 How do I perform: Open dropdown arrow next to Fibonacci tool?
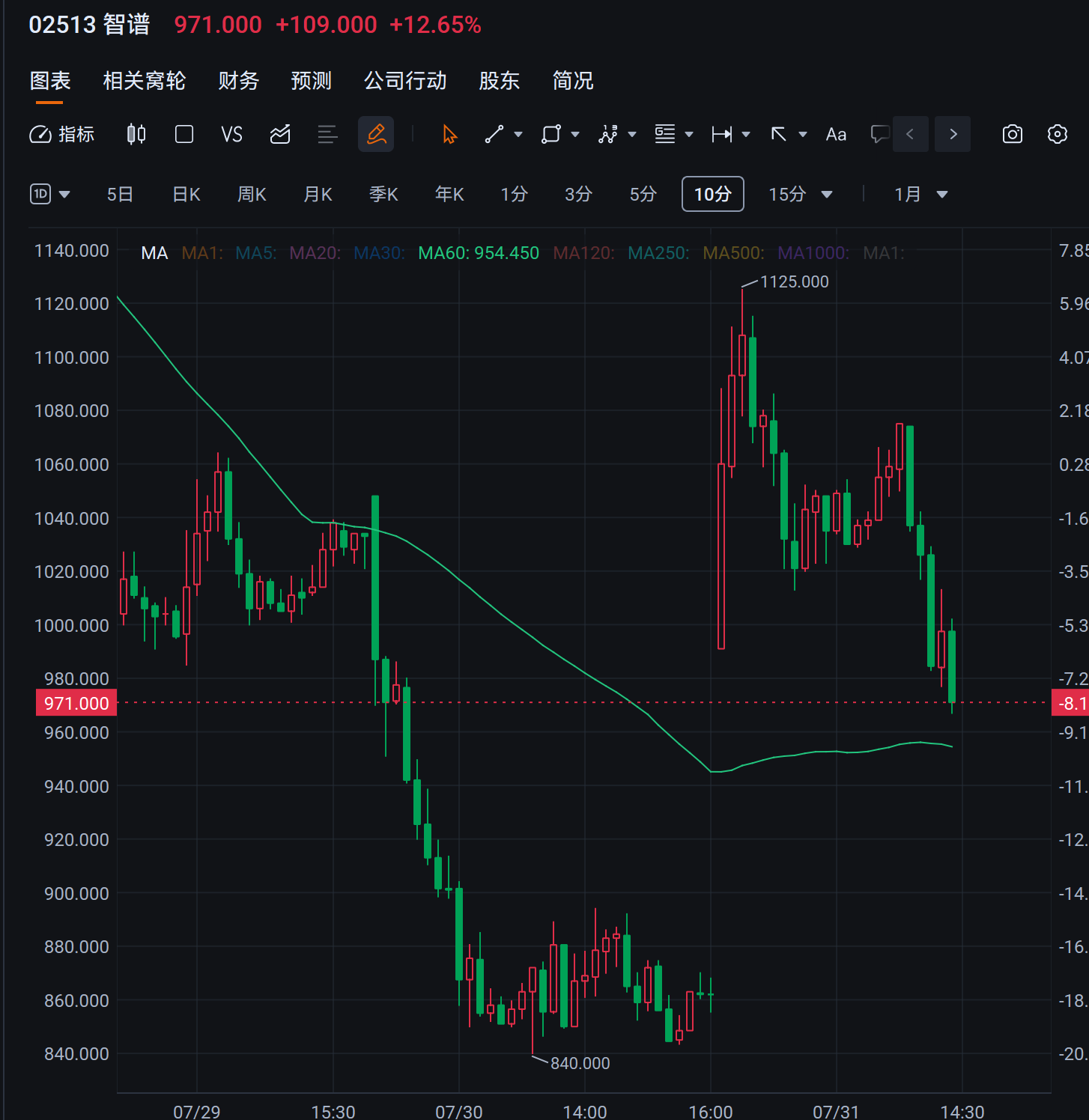[689, 135]
